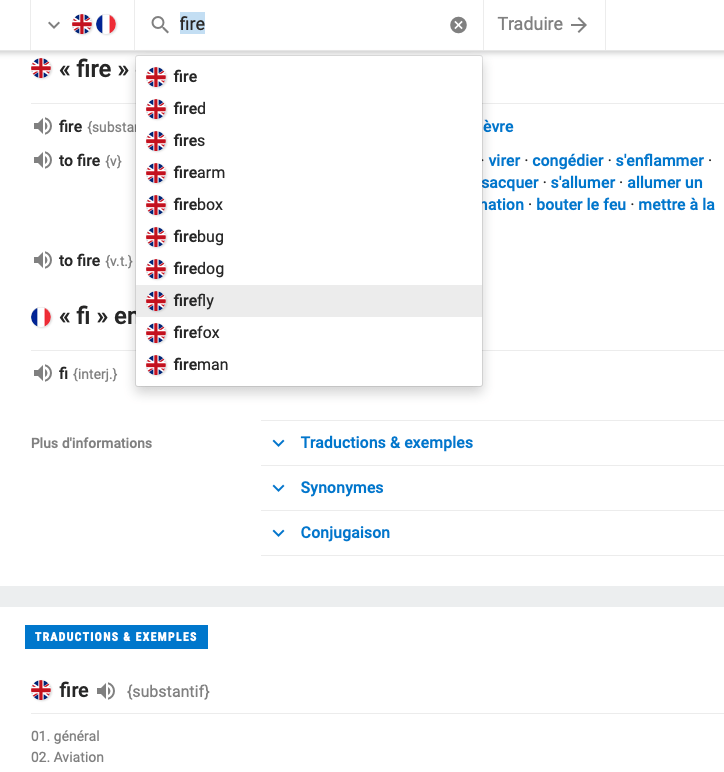Play audio for noun 'fire' at top
Viewport: 724px width, 772px height.
pos(42,127)
